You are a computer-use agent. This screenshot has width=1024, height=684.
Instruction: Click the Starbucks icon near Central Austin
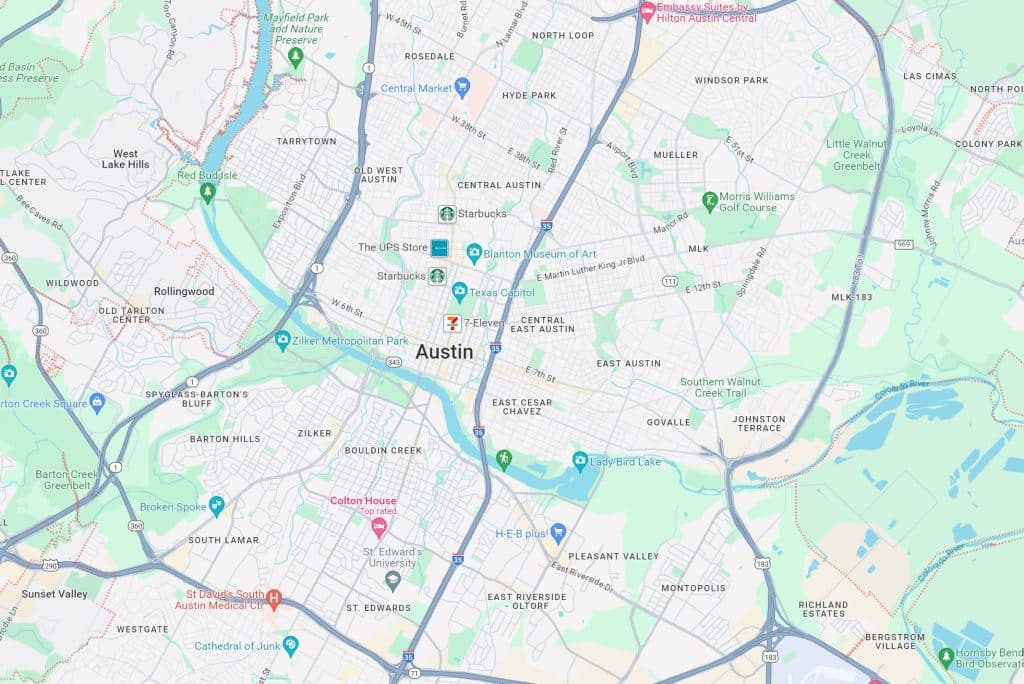pyautogui.click(x=447, y=214)
